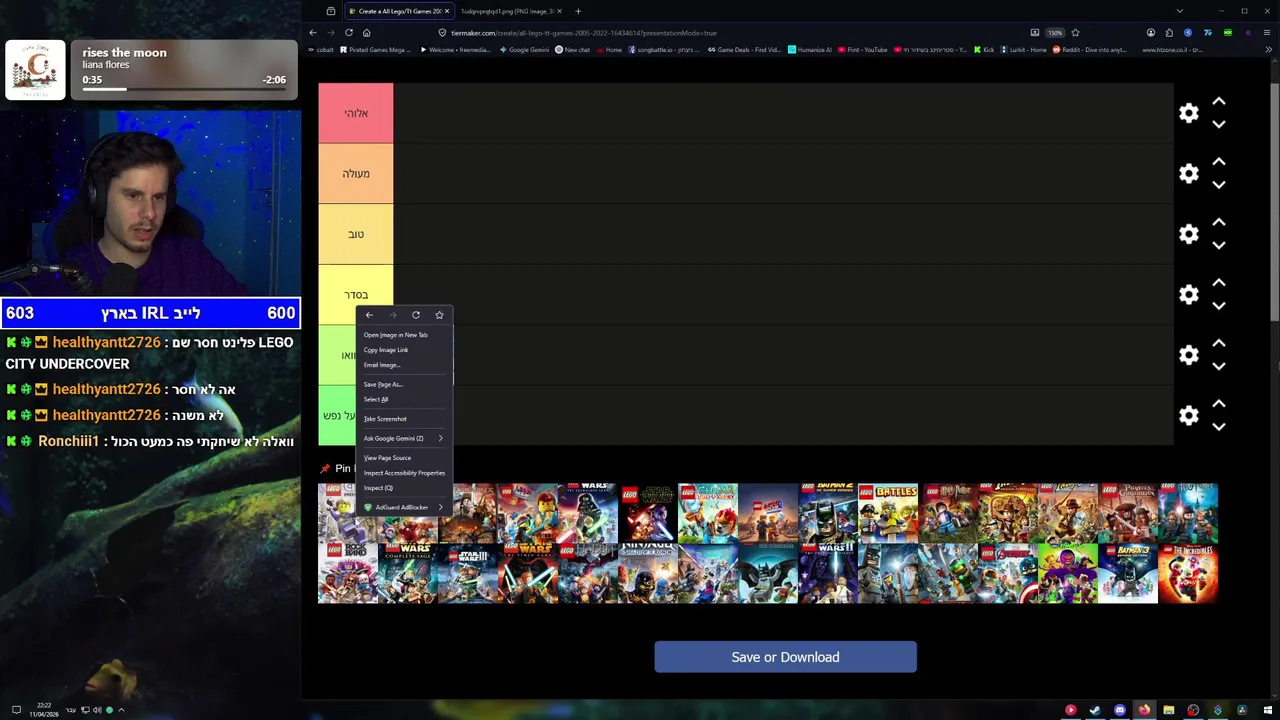Image resolution: width=1280 pixels, height=720 pixels.
Task: Choose Open Image in New Tab
Action: point(404,335)
